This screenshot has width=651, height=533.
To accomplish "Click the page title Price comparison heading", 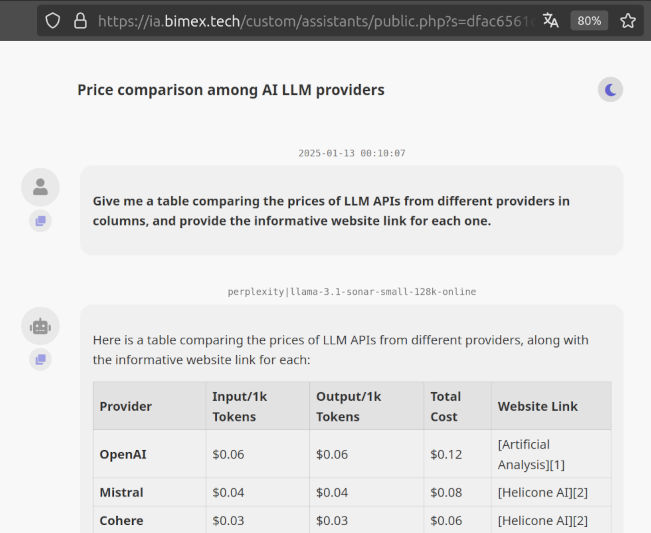I will pos(231,90).
